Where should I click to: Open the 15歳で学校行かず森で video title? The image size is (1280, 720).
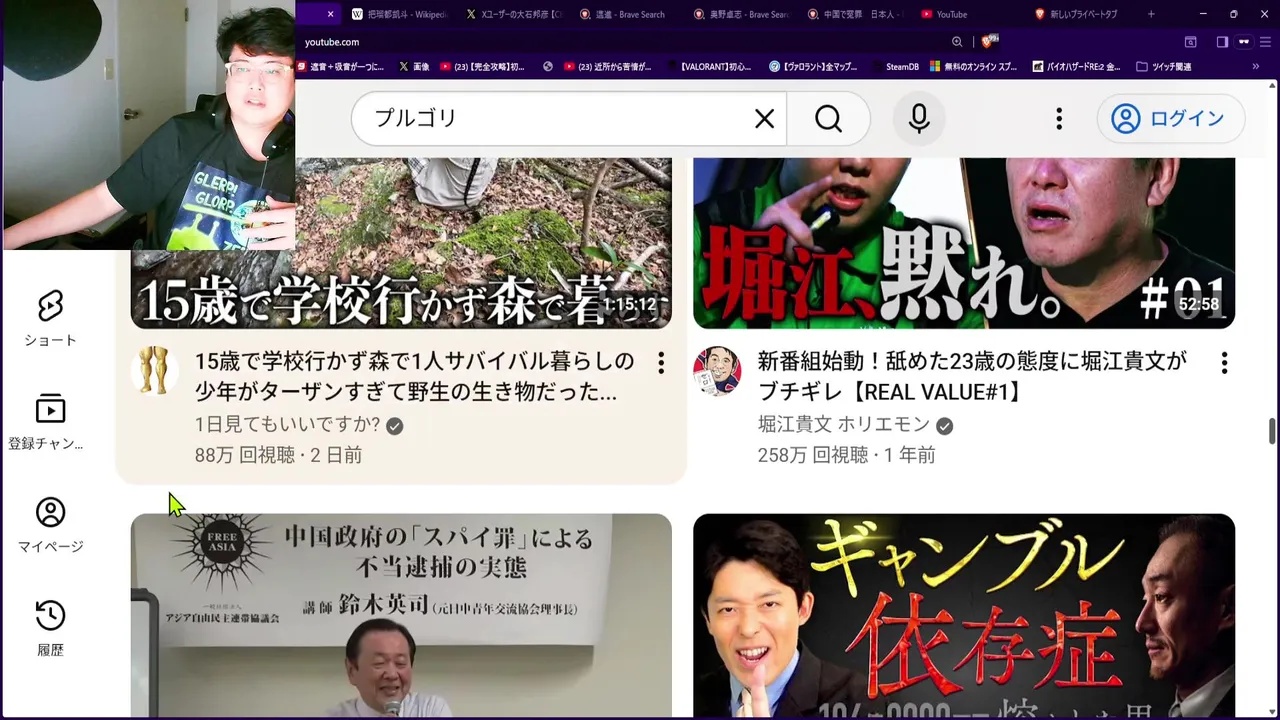pyautogui.click(x=414, y=376)
